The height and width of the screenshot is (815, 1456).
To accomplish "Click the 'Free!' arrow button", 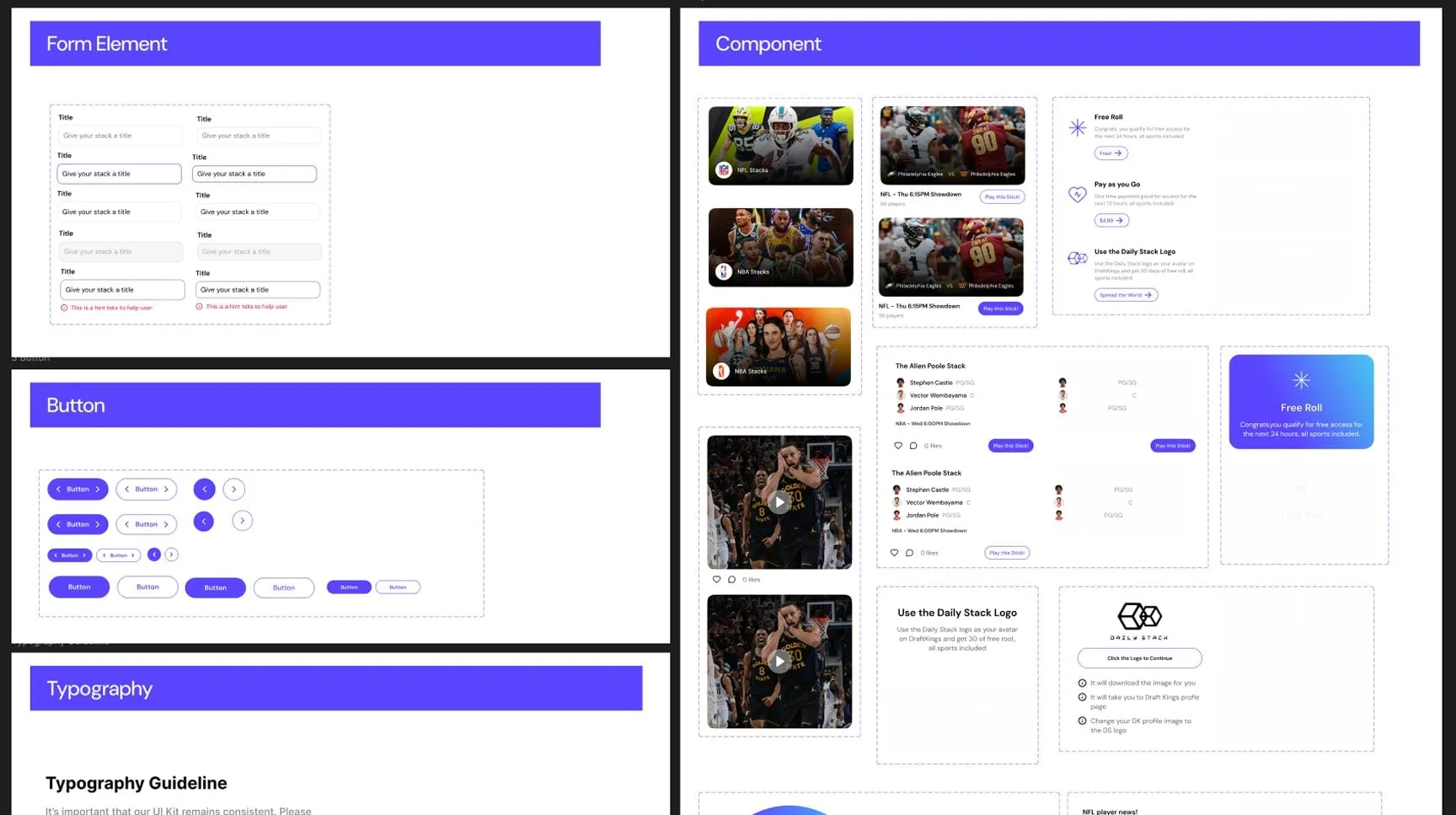I will point(1111,153).
